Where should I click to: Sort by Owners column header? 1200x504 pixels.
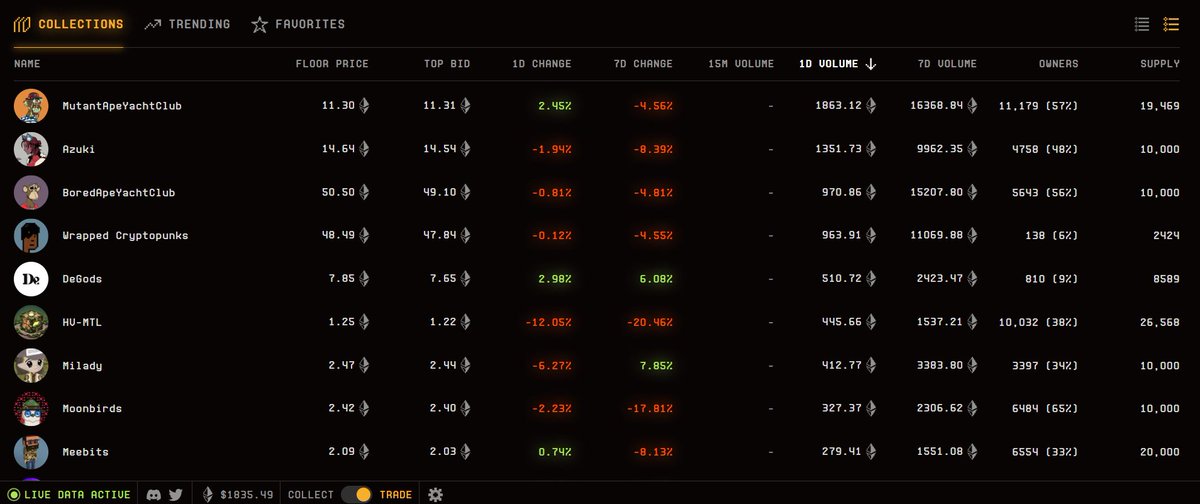pos(1058,64)
